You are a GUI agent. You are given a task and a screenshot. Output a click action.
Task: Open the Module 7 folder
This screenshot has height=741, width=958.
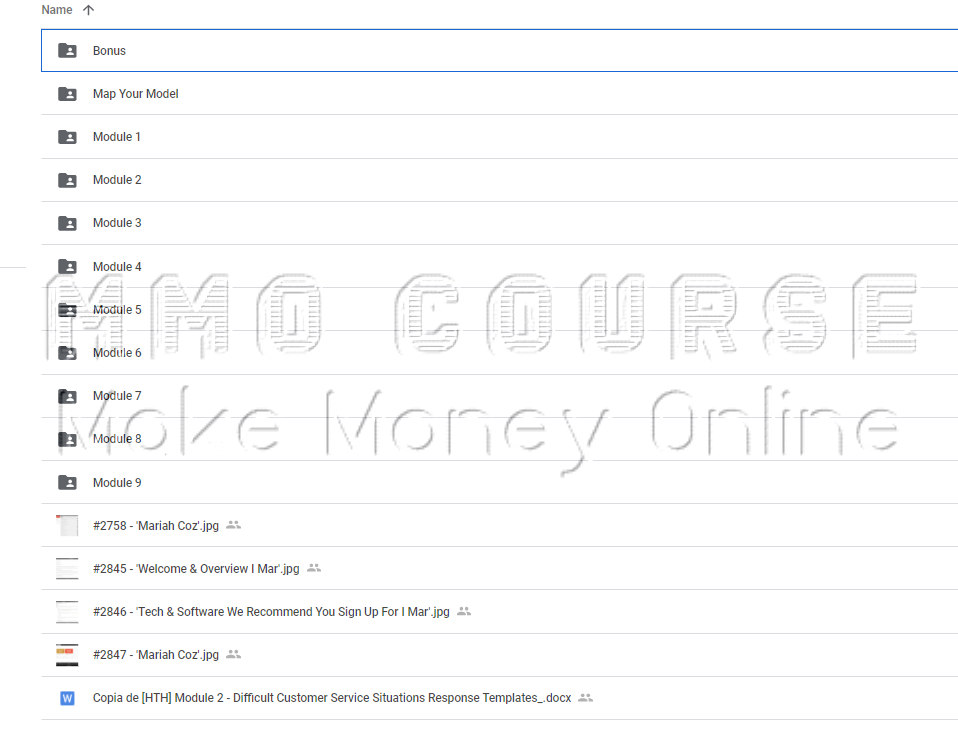(117, 396)
